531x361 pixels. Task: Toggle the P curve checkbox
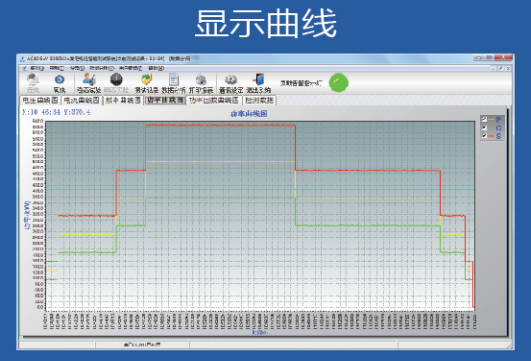pos(484,120)
